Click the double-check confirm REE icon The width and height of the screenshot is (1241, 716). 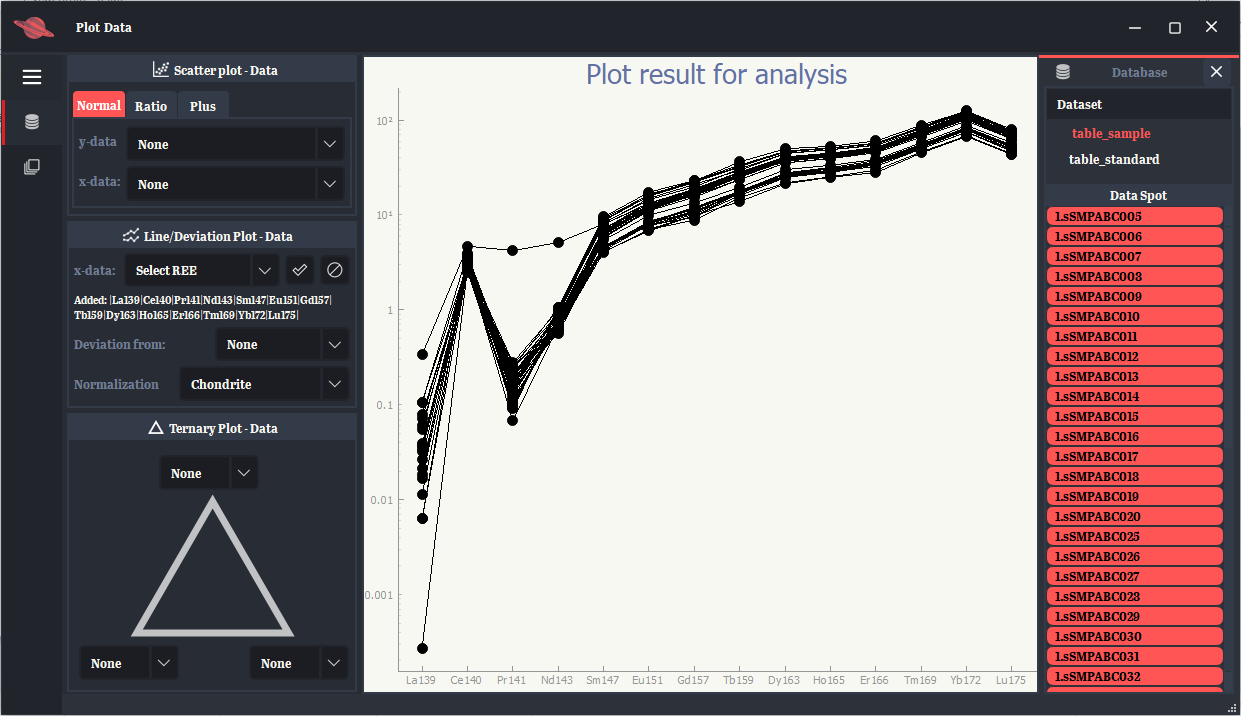(299, 270)
